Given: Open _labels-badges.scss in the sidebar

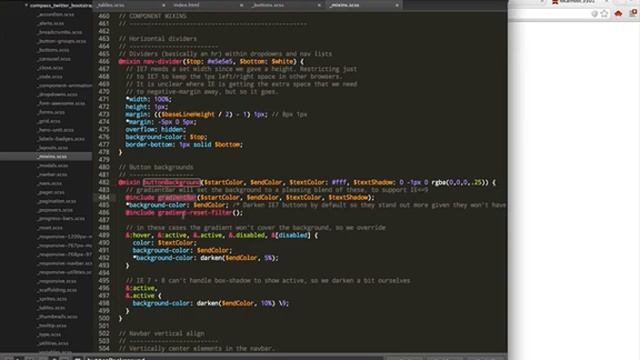Looking at the screenshot, I should 60,139.
